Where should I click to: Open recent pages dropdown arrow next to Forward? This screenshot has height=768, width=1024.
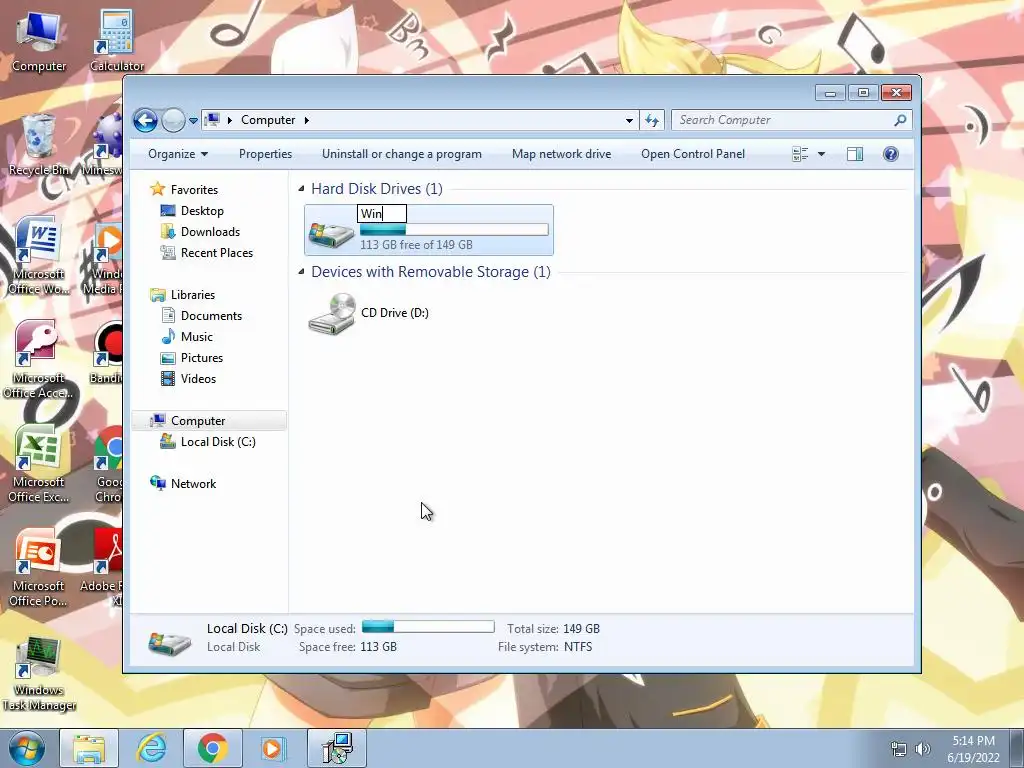tap(193, 120)
